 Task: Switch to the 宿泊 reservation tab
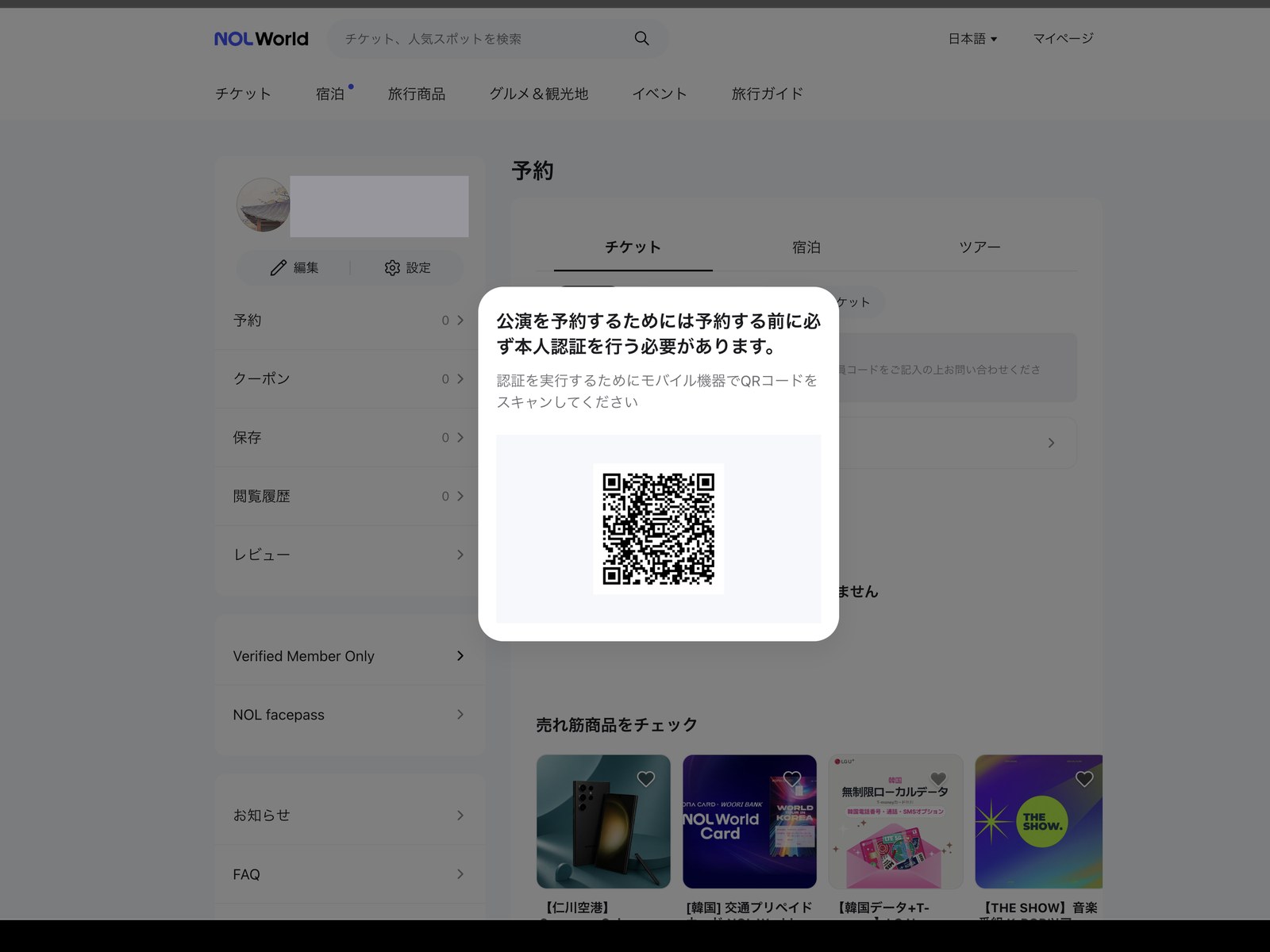806,248
